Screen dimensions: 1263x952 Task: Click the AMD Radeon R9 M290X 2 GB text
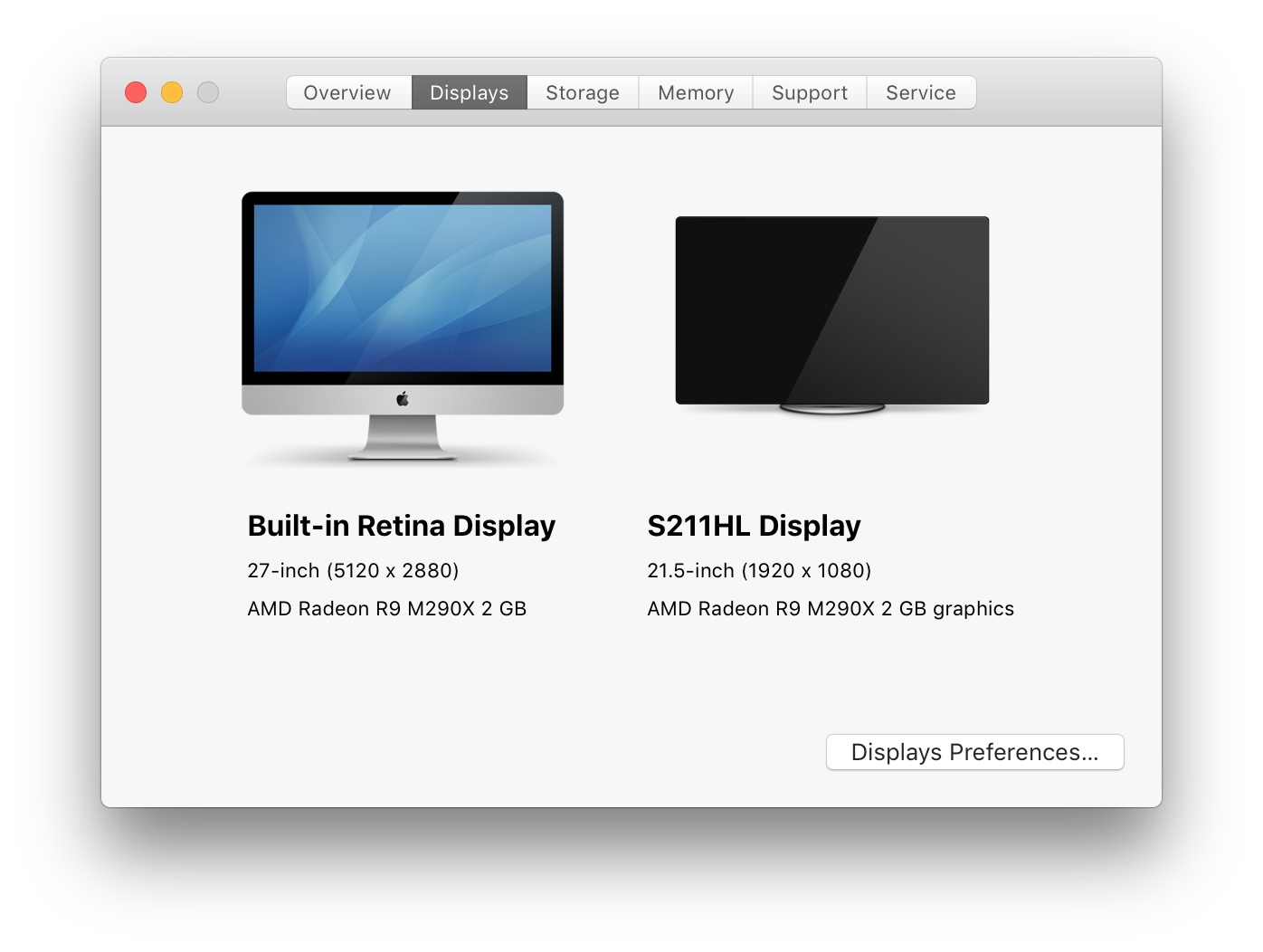tap(387, 608)
